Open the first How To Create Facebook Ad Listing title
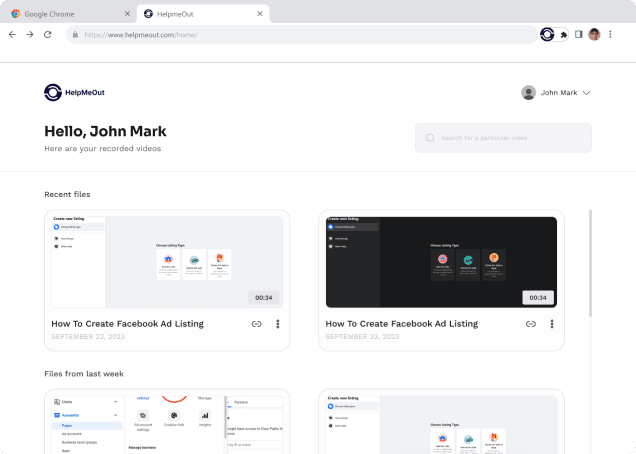The height and width of the screenshot is (454, 636). coord(127,324)
